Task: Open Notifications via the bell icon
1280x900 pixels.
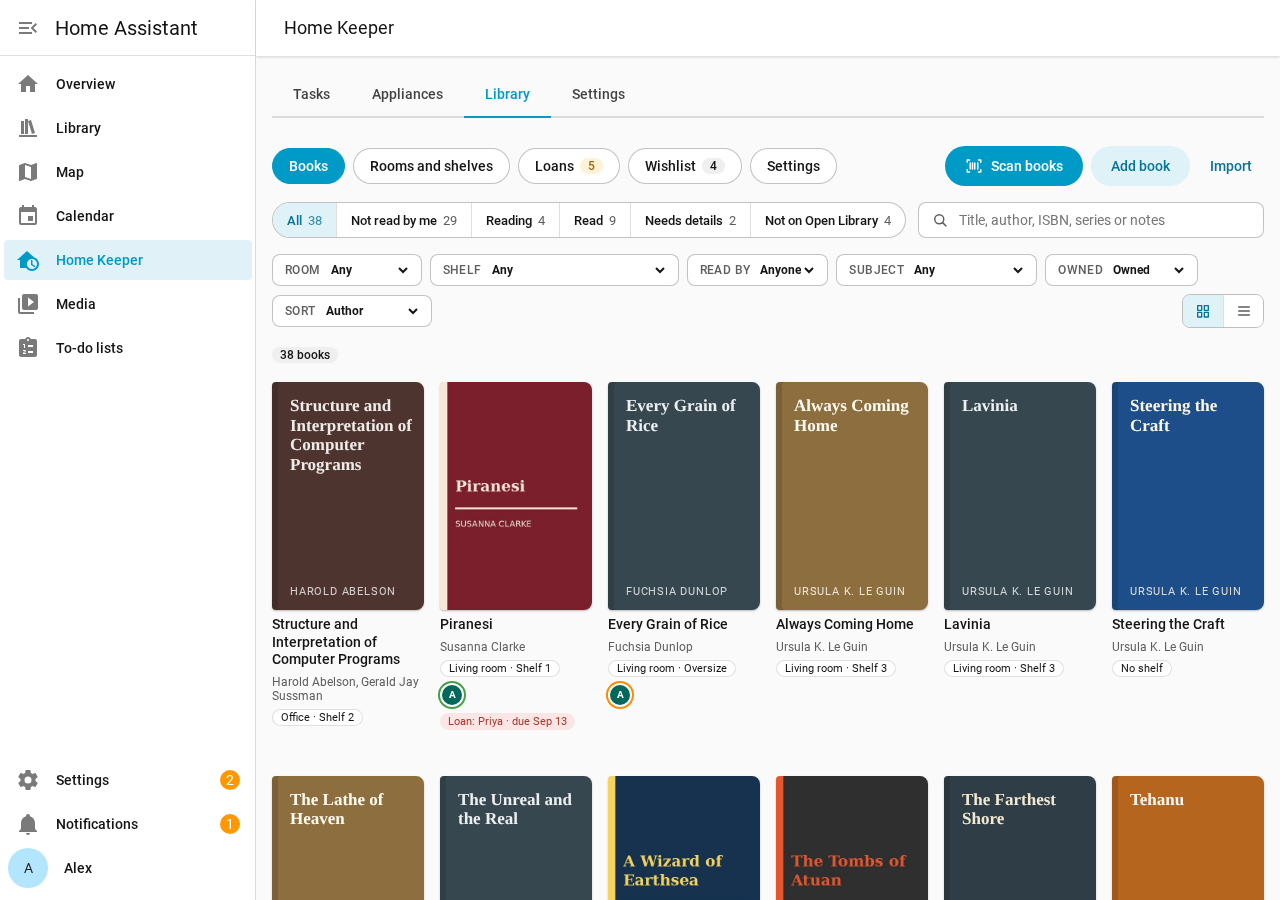Action: tap(28, 824)
